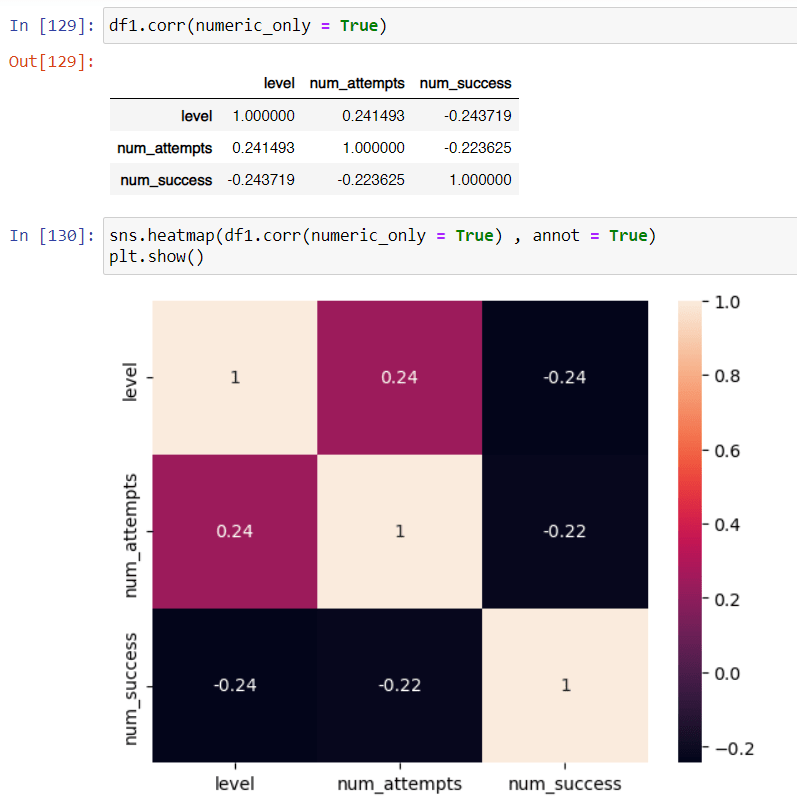This screenshot has width=797, height=812.
Task: Click into the df1.corr code cell
Action: [x=450, y=26]
